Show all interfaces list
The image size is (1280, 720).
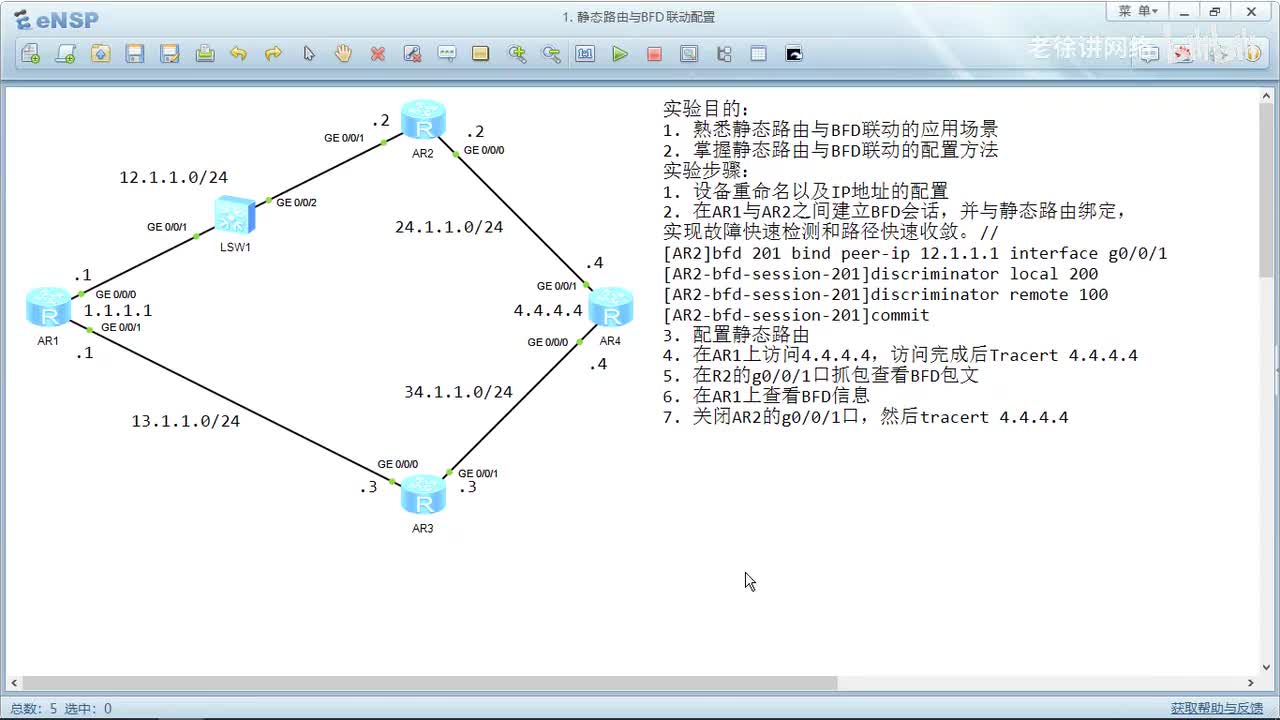(x=724, y=54)
